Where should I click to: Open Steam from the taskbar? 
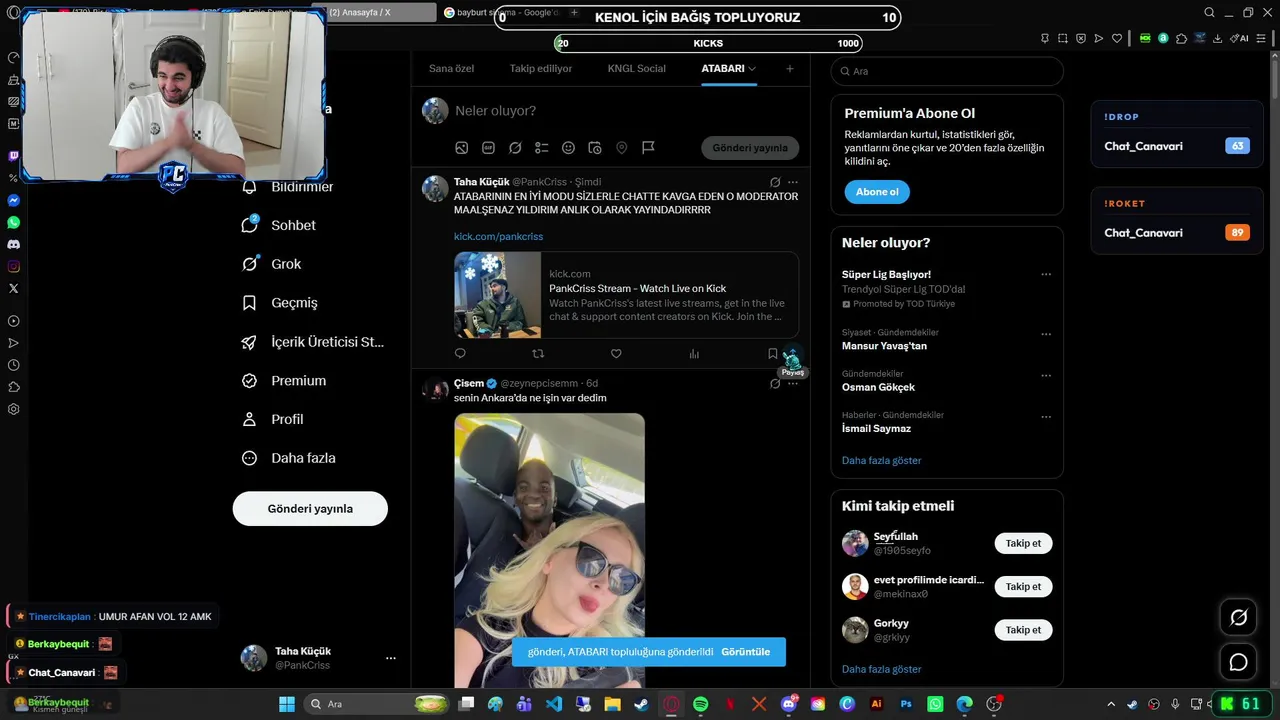coord(641,704)
